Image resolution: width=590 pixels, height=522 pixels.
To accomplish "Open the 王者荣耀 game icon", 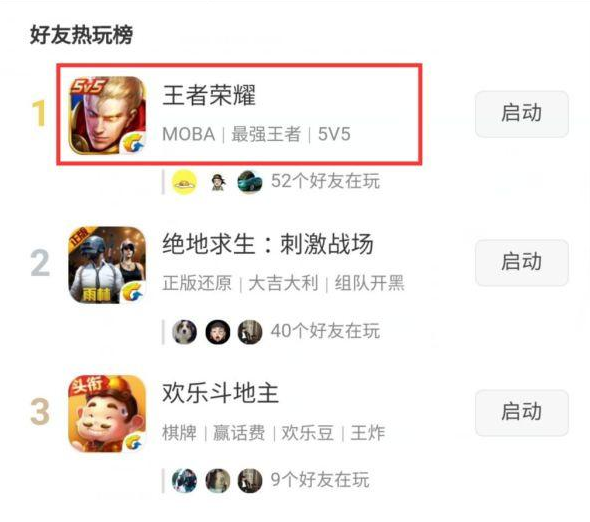I will click(x=107, y=116).
